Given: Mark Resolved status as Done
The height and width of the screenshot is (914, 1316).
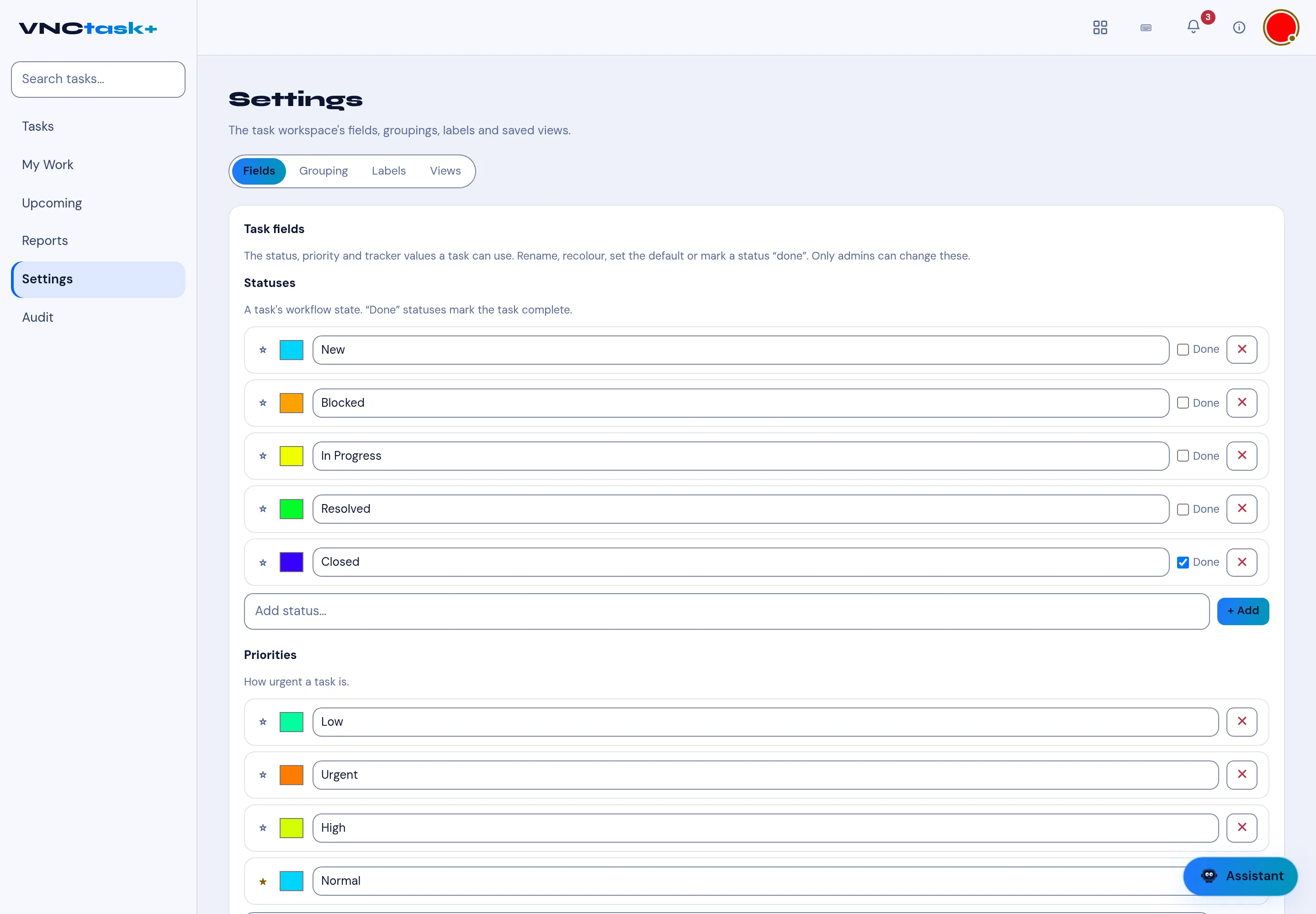Looking at the screenshot, I should [x=1183, y=509].
